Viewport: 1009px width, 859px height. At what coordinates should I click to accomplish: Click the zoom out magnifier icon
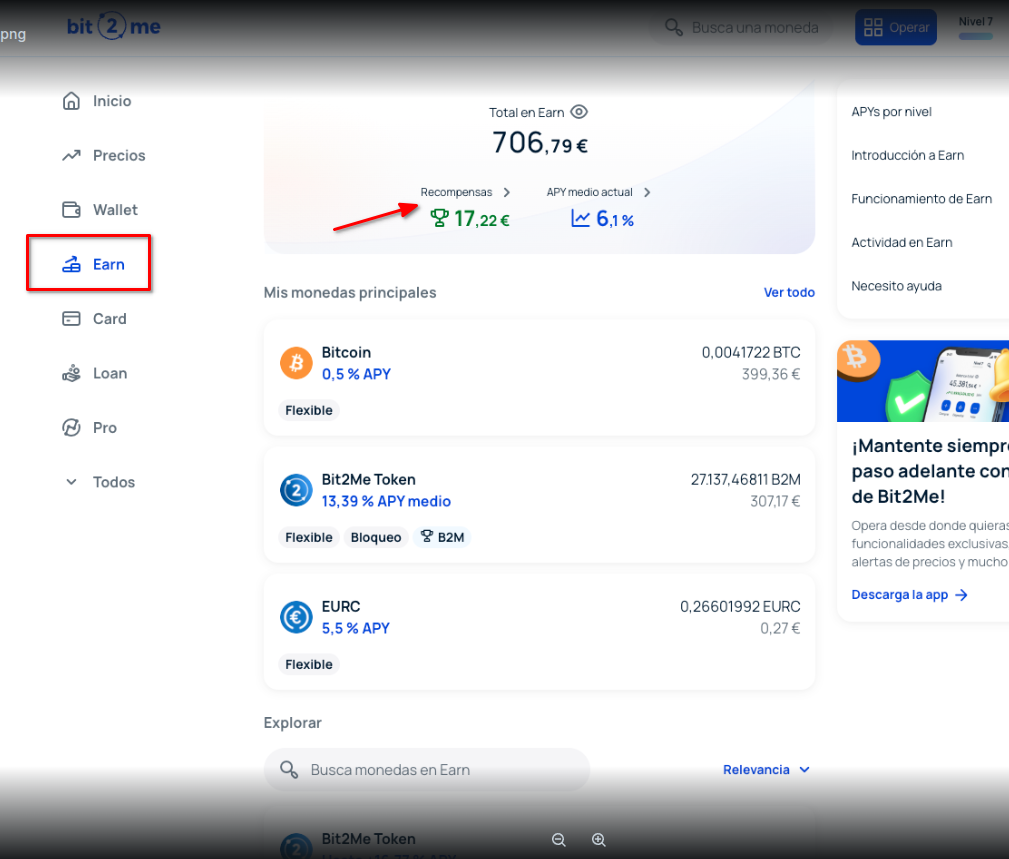(559, 840)
